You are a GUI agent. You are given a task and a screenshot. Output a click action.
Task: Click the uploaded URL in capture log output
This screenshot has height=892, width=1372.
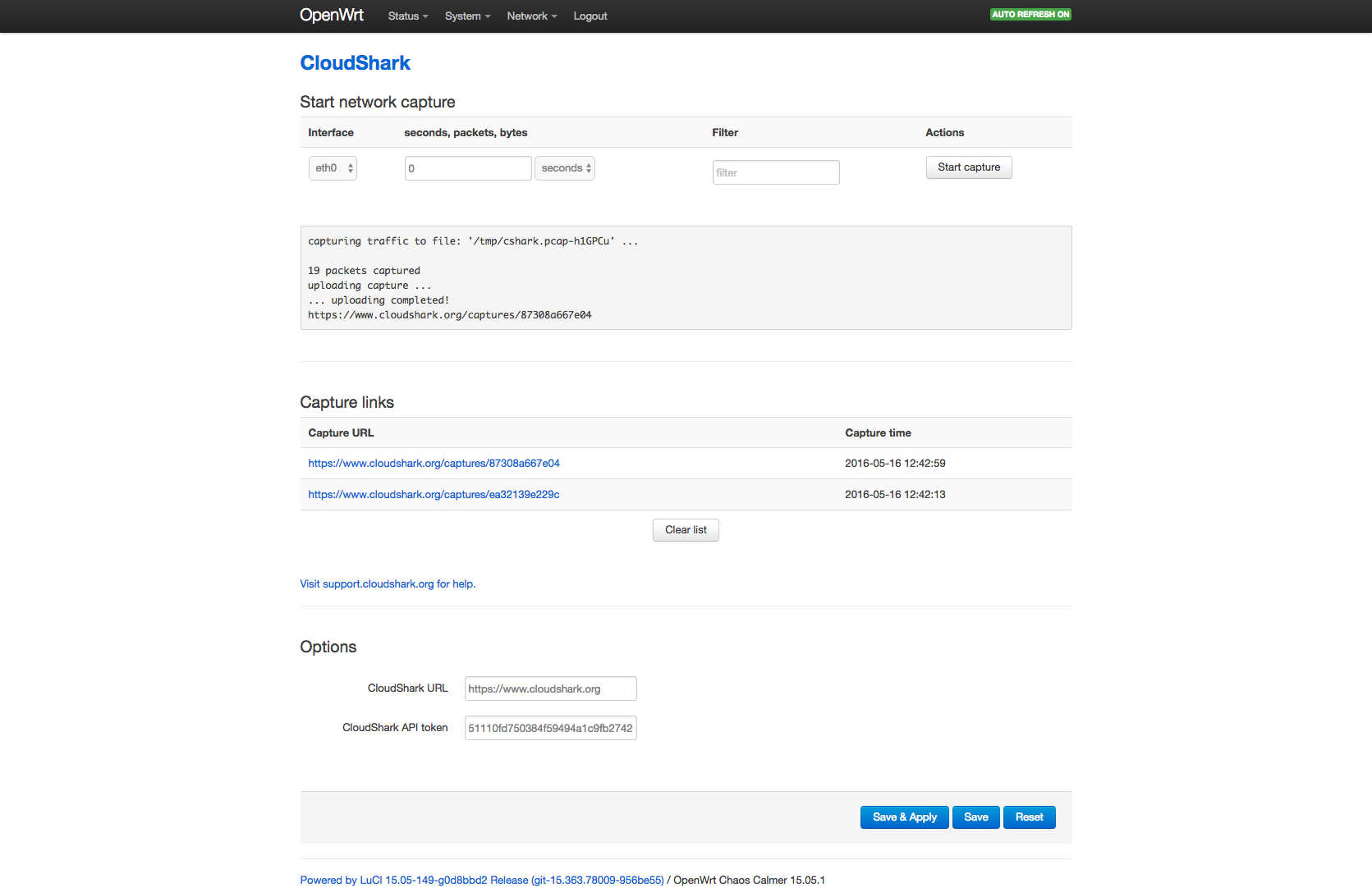[x=450, y=315]
